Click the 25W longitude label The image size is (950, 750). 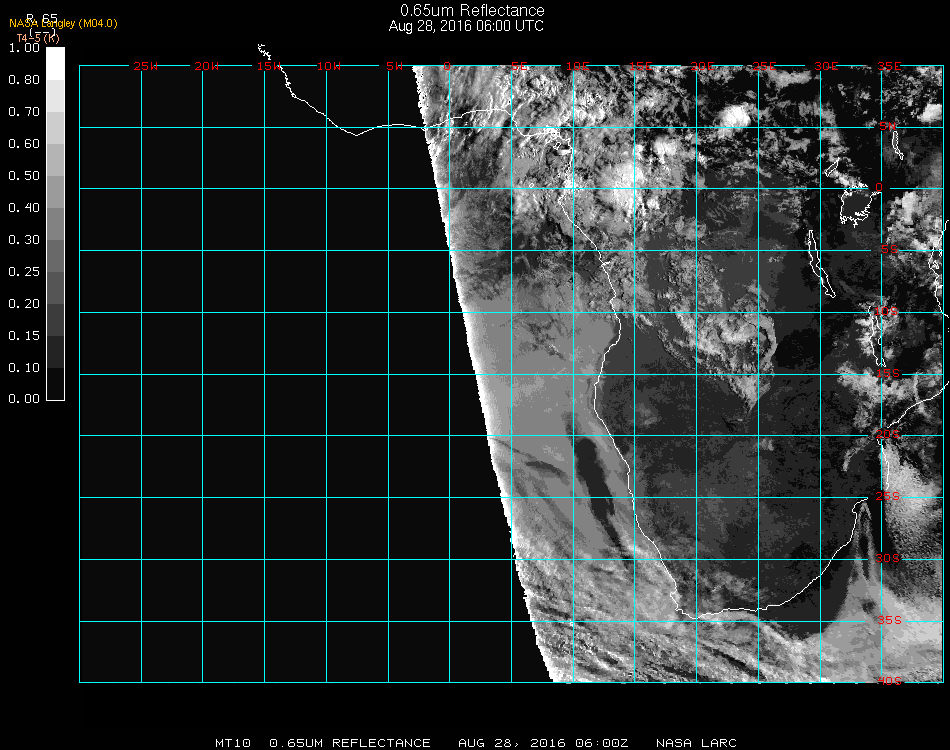pos(145,66)
